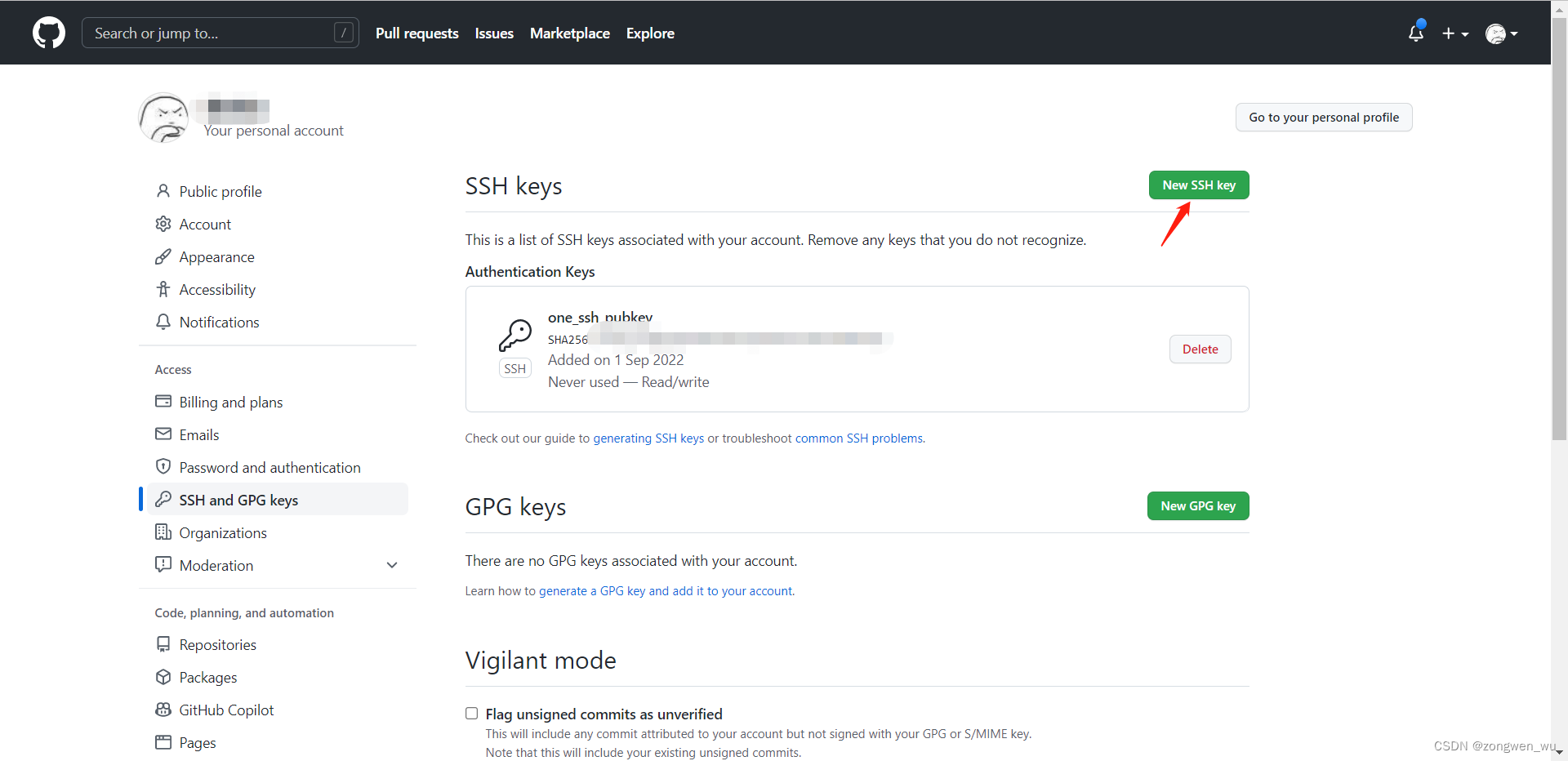Screen dimensions: 1568x761
Task: Click the 'Authentication Keys' heading
Action: [530, 272]
